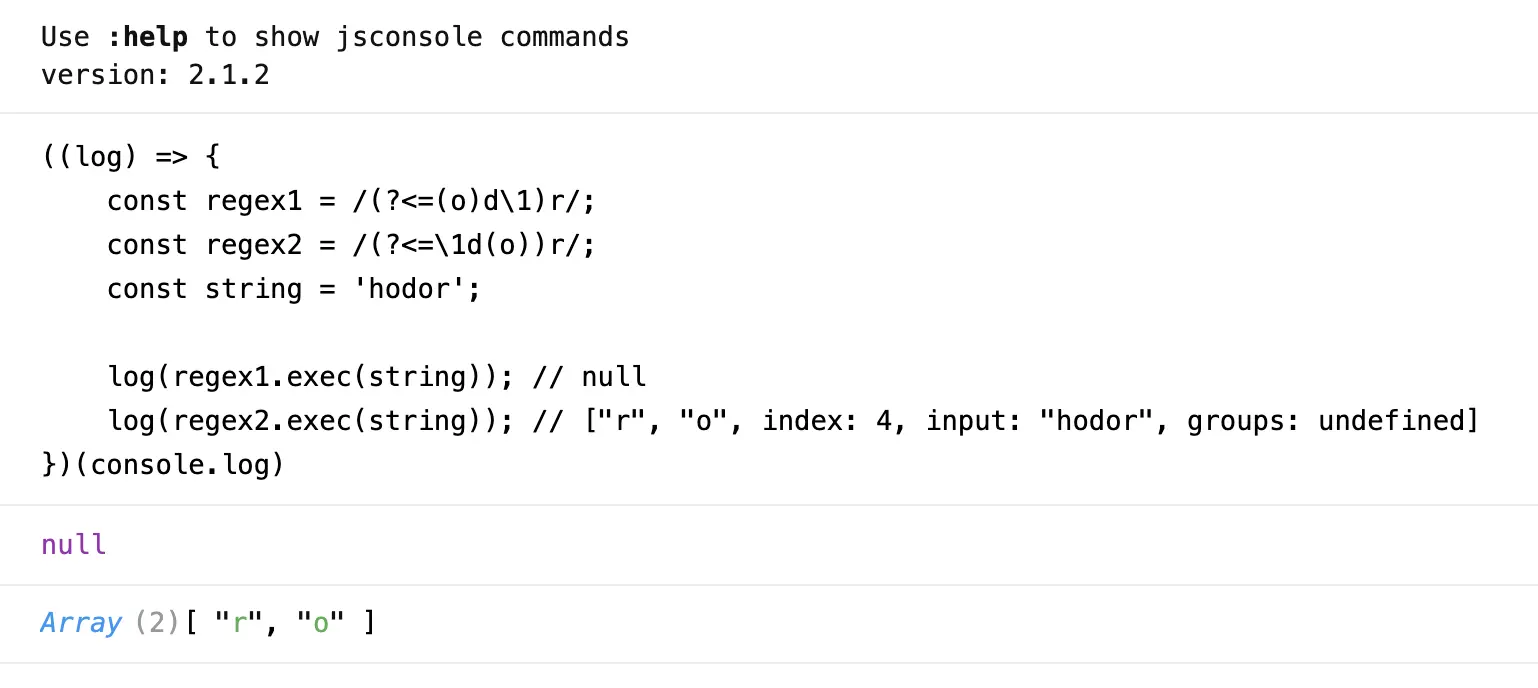
Task: Click the })(console.log) closing line
Action: pos(163,465)
